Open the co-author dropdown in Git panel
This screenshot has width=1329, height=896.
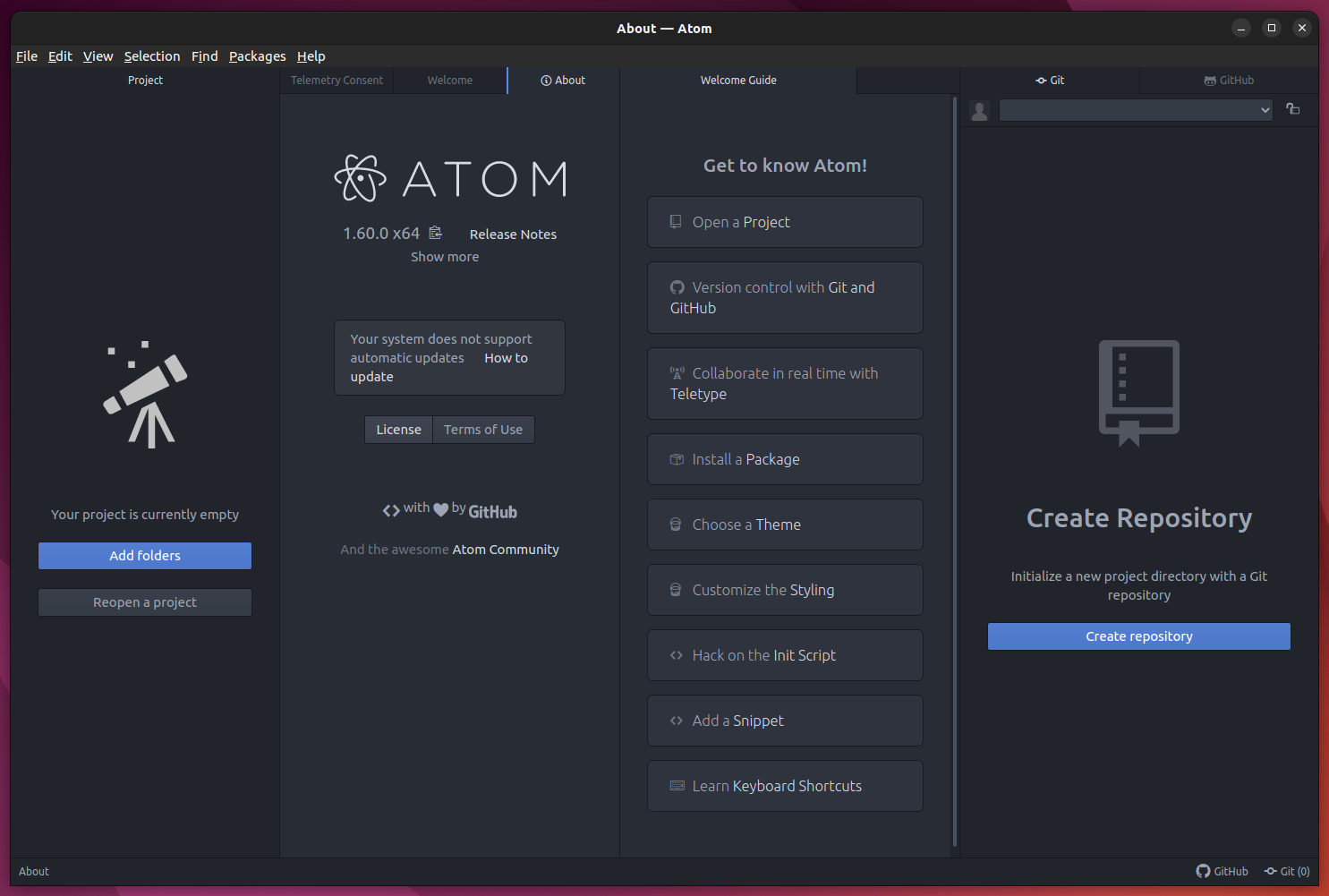pyautogui.click(x=1136, y=110)
